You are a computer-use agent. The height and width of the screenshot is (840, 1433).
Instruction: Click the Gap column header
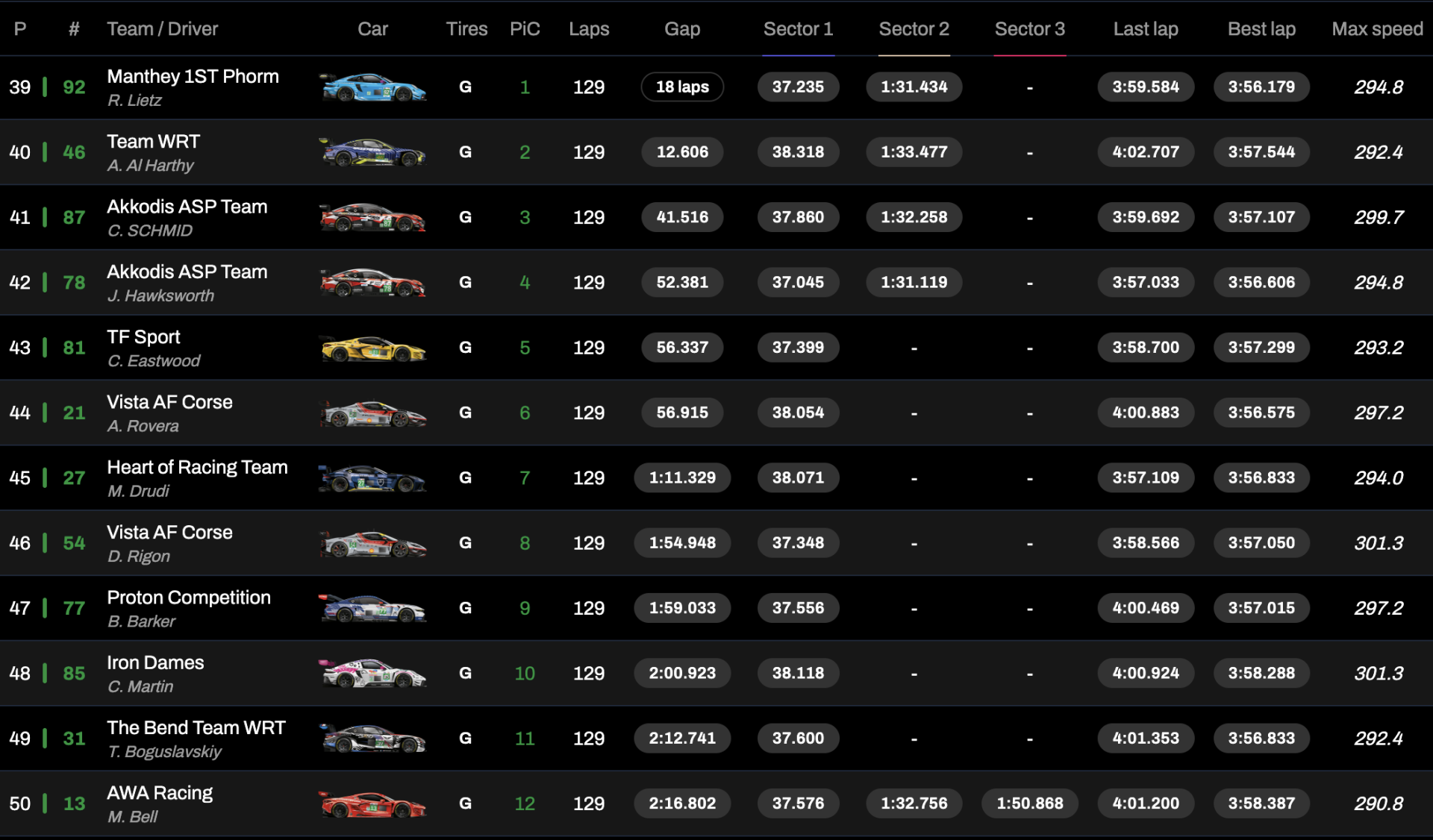(682, 29)
